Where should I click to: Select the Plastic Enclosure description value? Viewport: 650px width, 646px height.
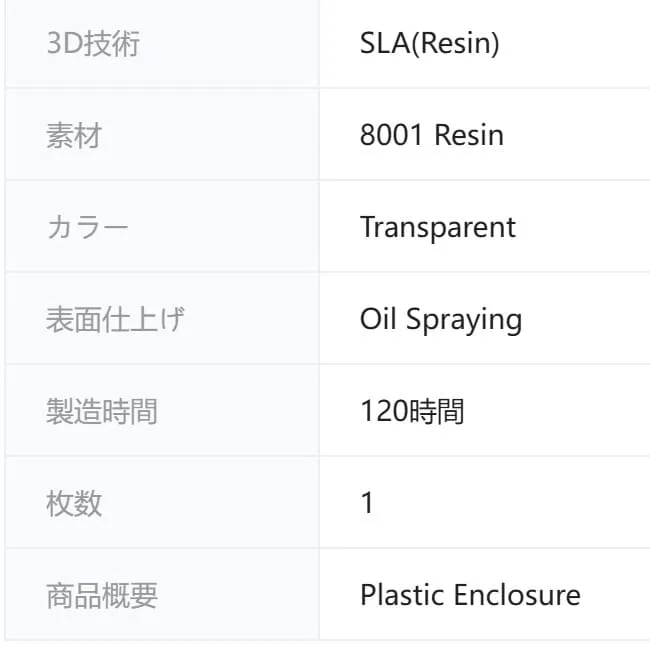[470, 595]
